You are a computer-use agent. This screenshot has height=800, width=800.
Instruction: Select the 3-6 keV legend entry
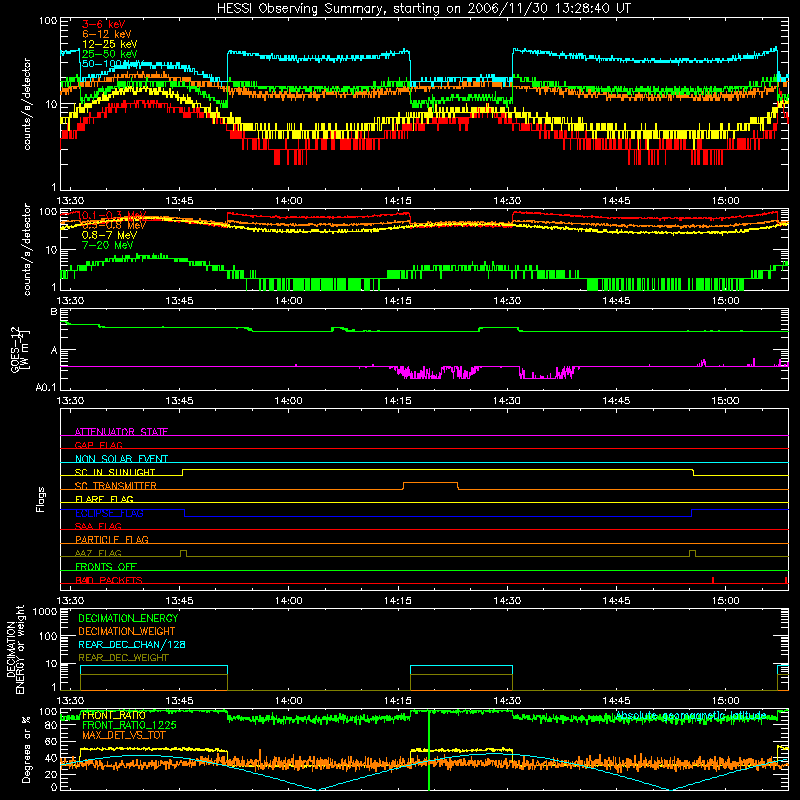click(x=104, y=24)
